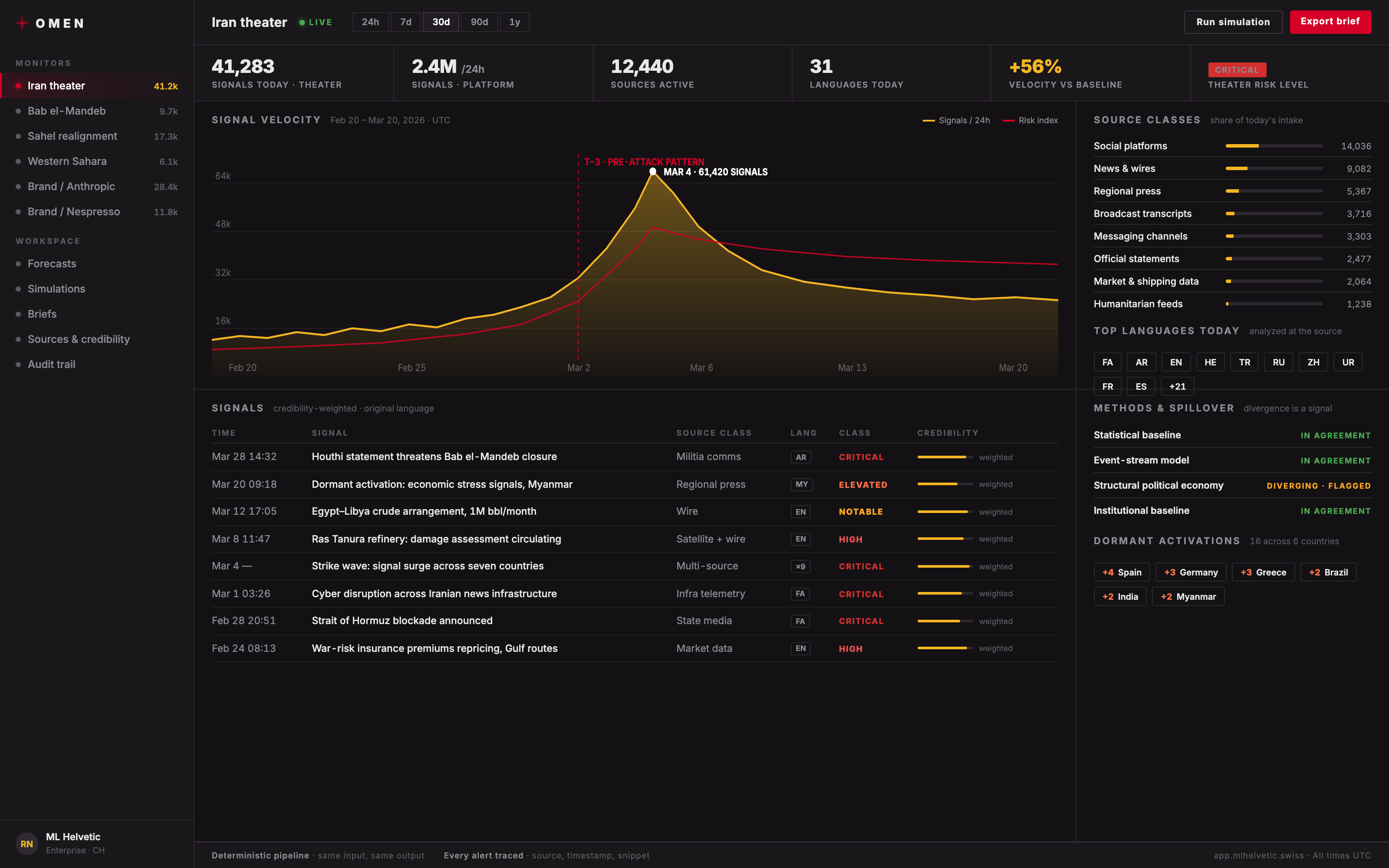Select the 90d time range tab
Screen dimensions: 1389x868
pos(479,22)
